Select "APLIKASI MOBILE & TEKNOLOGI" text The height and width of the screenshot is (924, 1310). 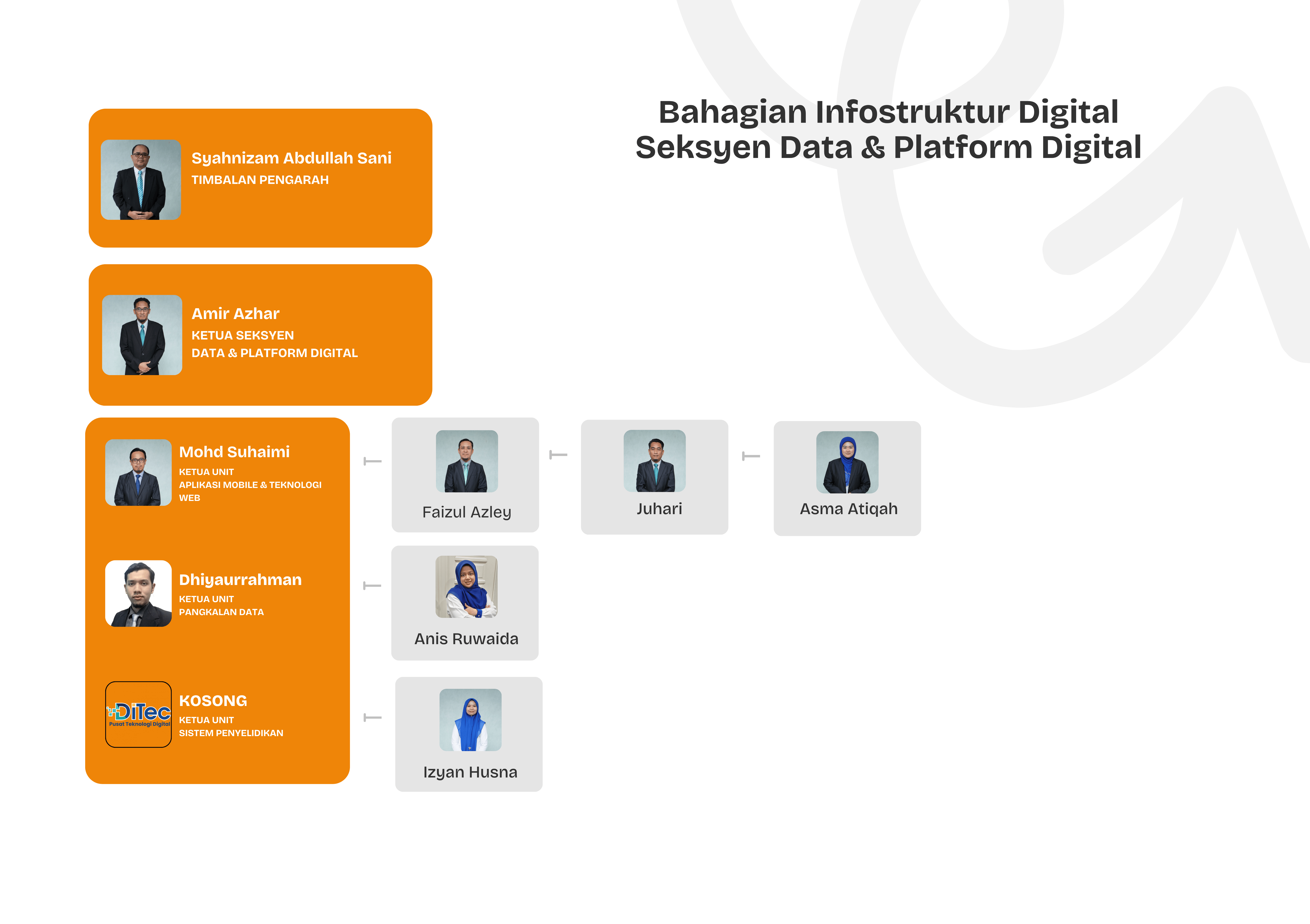[250, 485]
